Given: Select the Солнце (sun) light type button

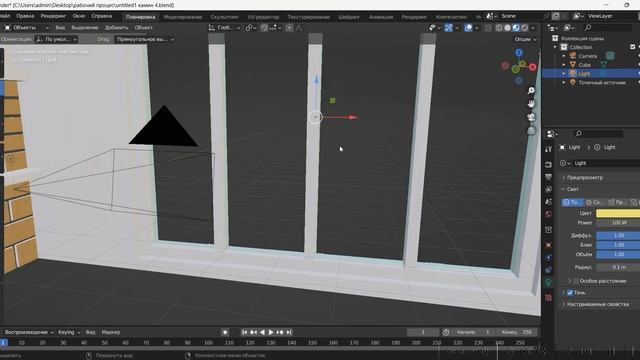Looking at the screenshot, I should (595, 202).
